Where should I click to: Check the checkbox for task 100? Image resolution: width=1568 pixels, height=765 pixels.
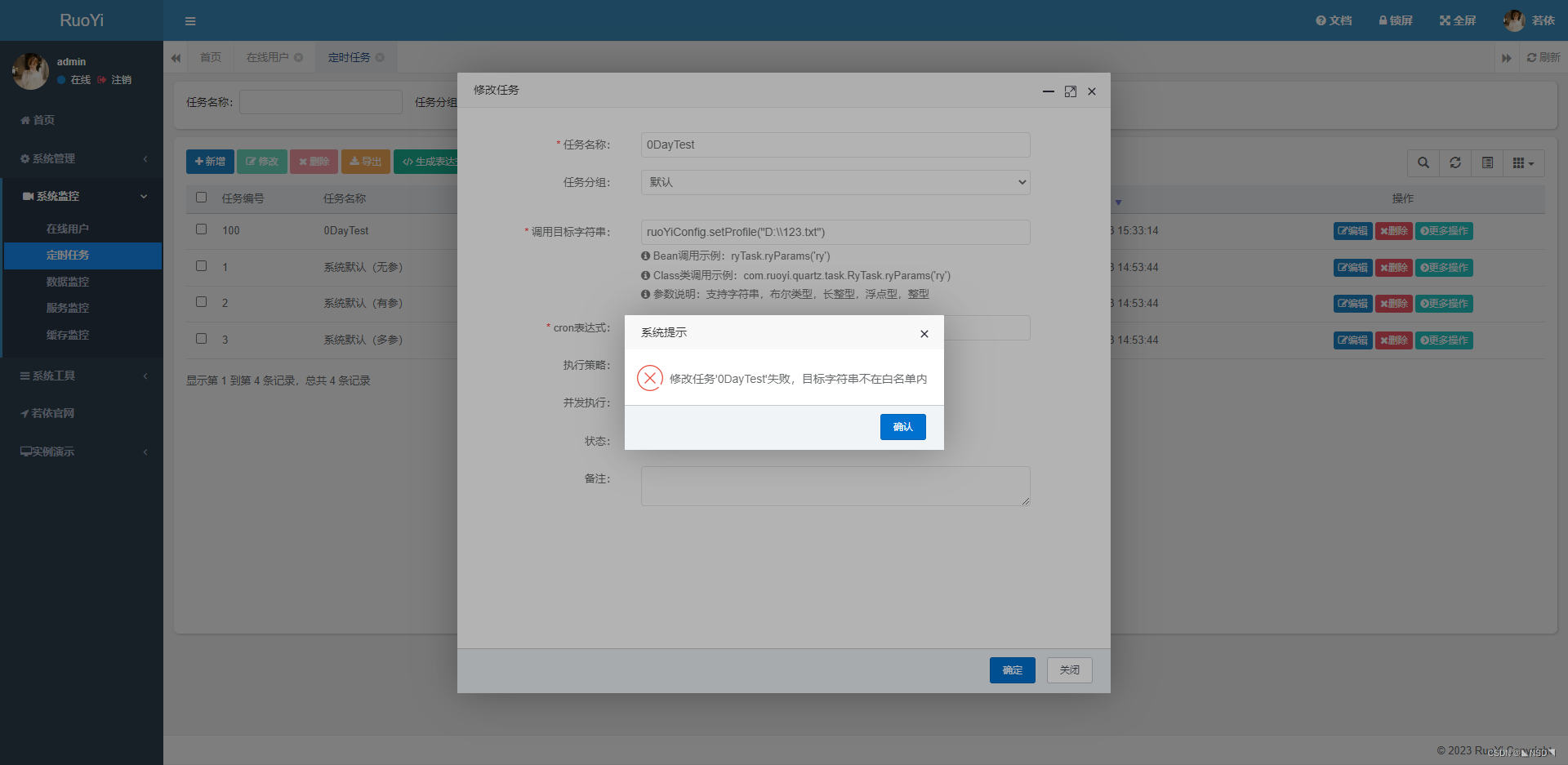(x=201, y=229)
